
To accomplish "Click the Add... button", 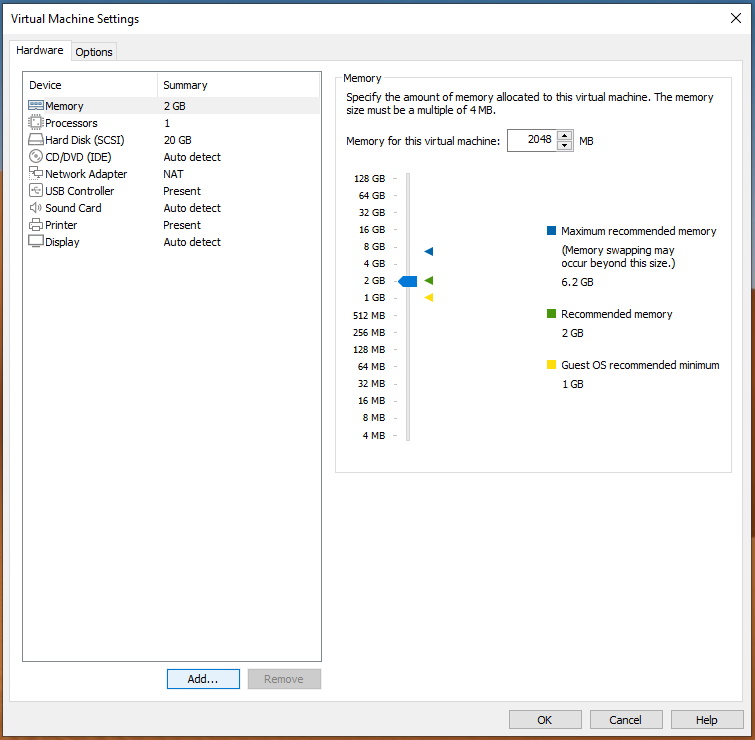I will (203, 679).
